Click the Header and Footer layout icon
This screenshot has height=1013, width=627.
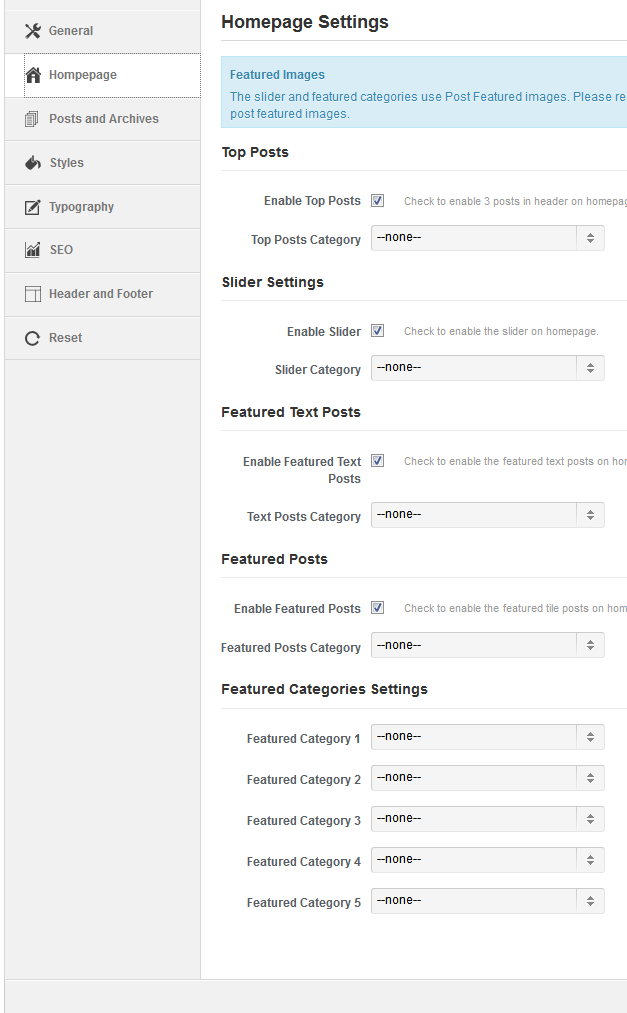click(x=33, y=294)
